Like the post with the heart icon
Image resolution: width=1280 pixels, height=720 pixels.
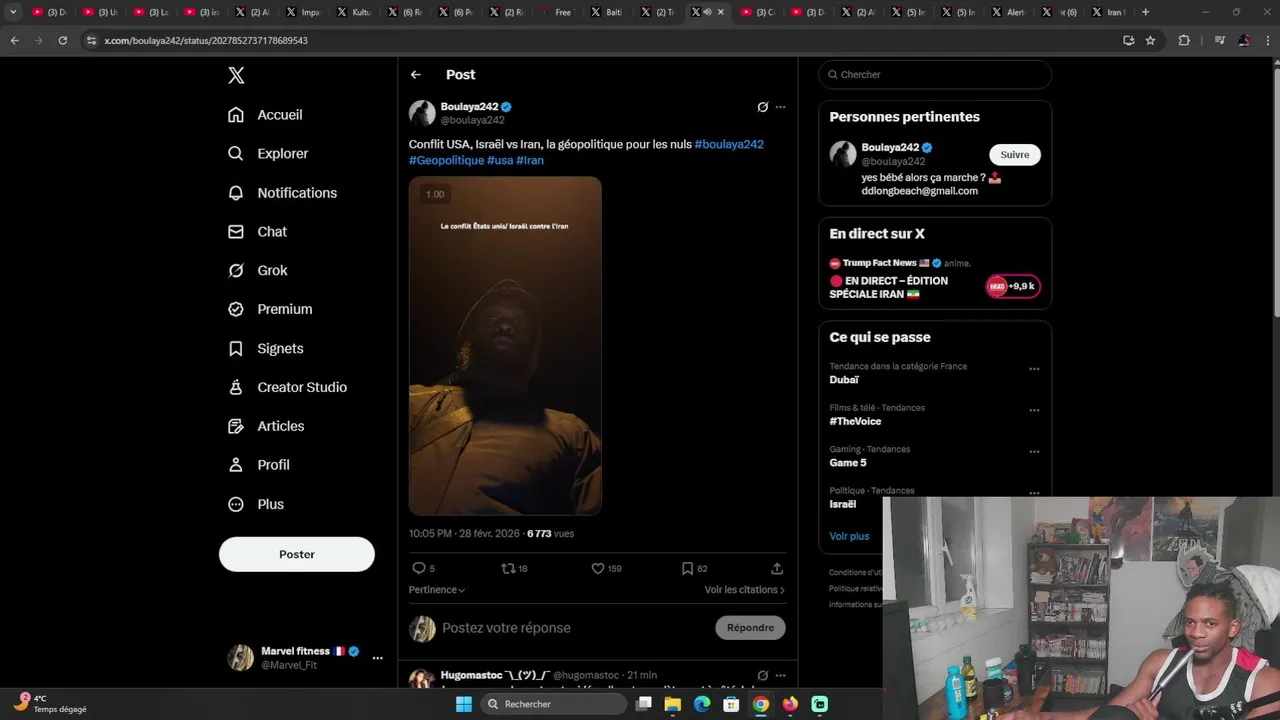tap(598, 568)
